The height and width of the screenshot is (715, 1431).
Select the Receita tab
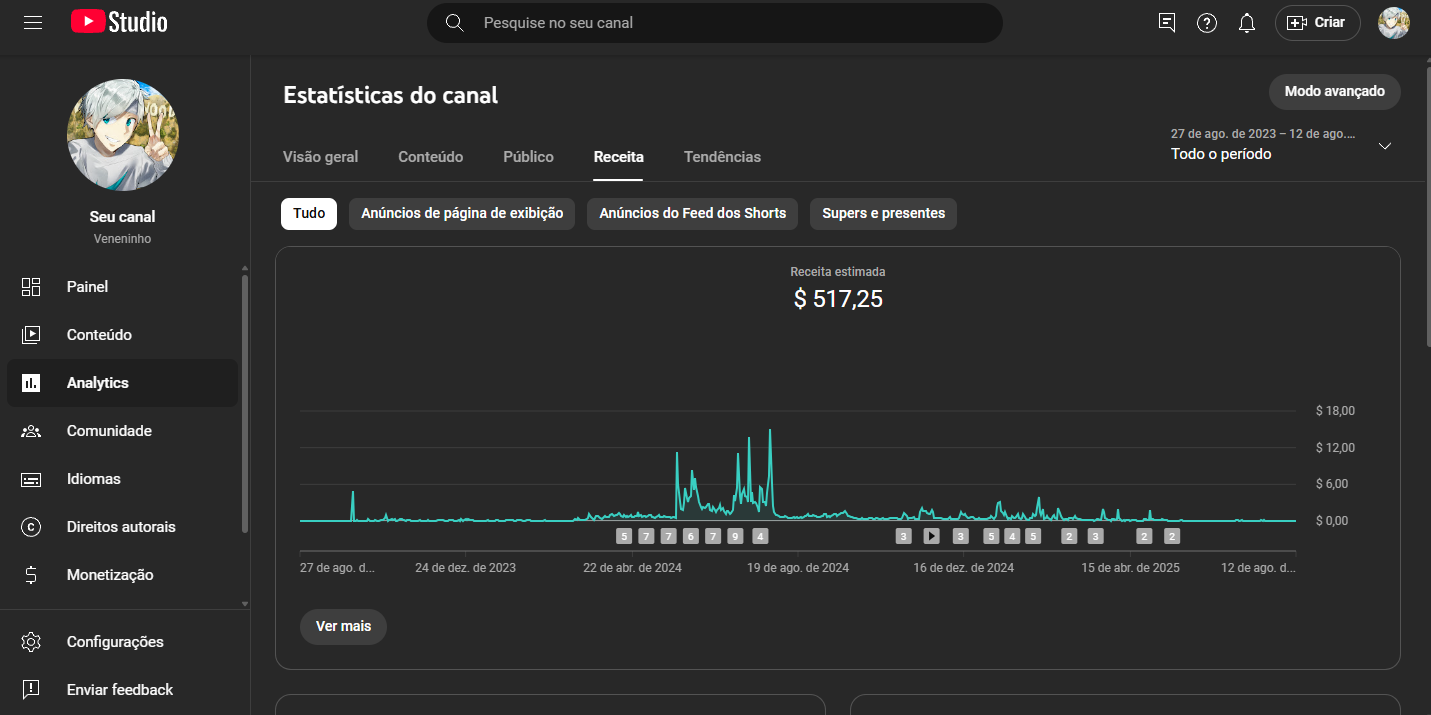618,157
